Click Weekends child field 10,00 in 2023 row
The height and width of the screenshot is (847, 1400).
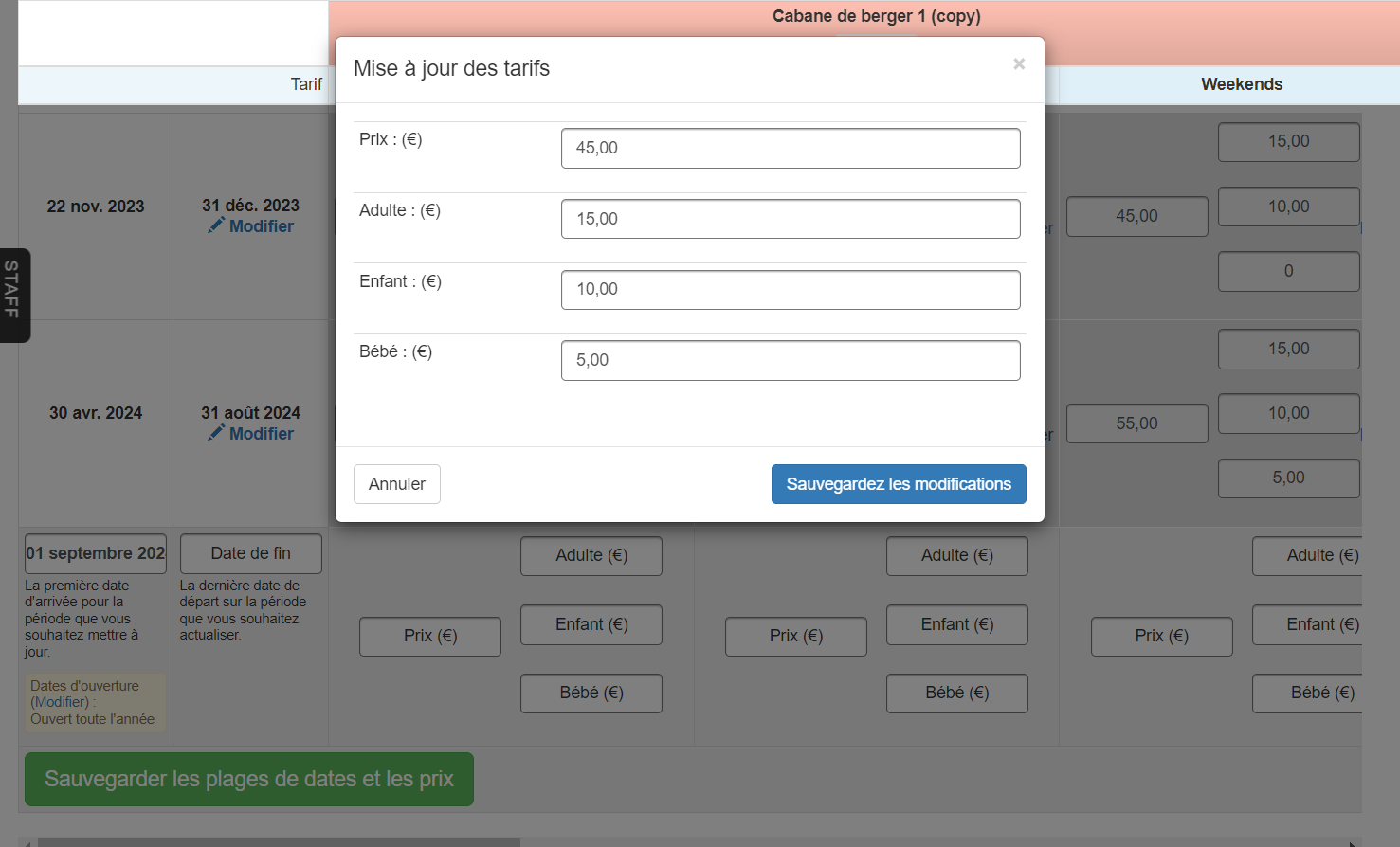[1289, 207]
